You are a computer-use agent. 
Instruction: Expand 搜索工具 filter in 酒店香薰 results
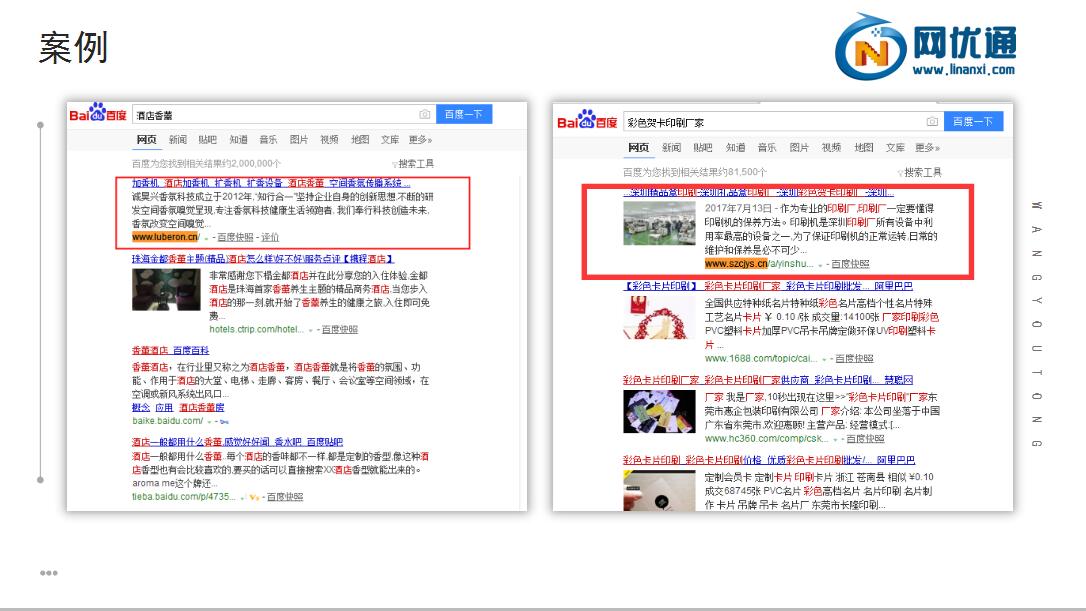413,164
